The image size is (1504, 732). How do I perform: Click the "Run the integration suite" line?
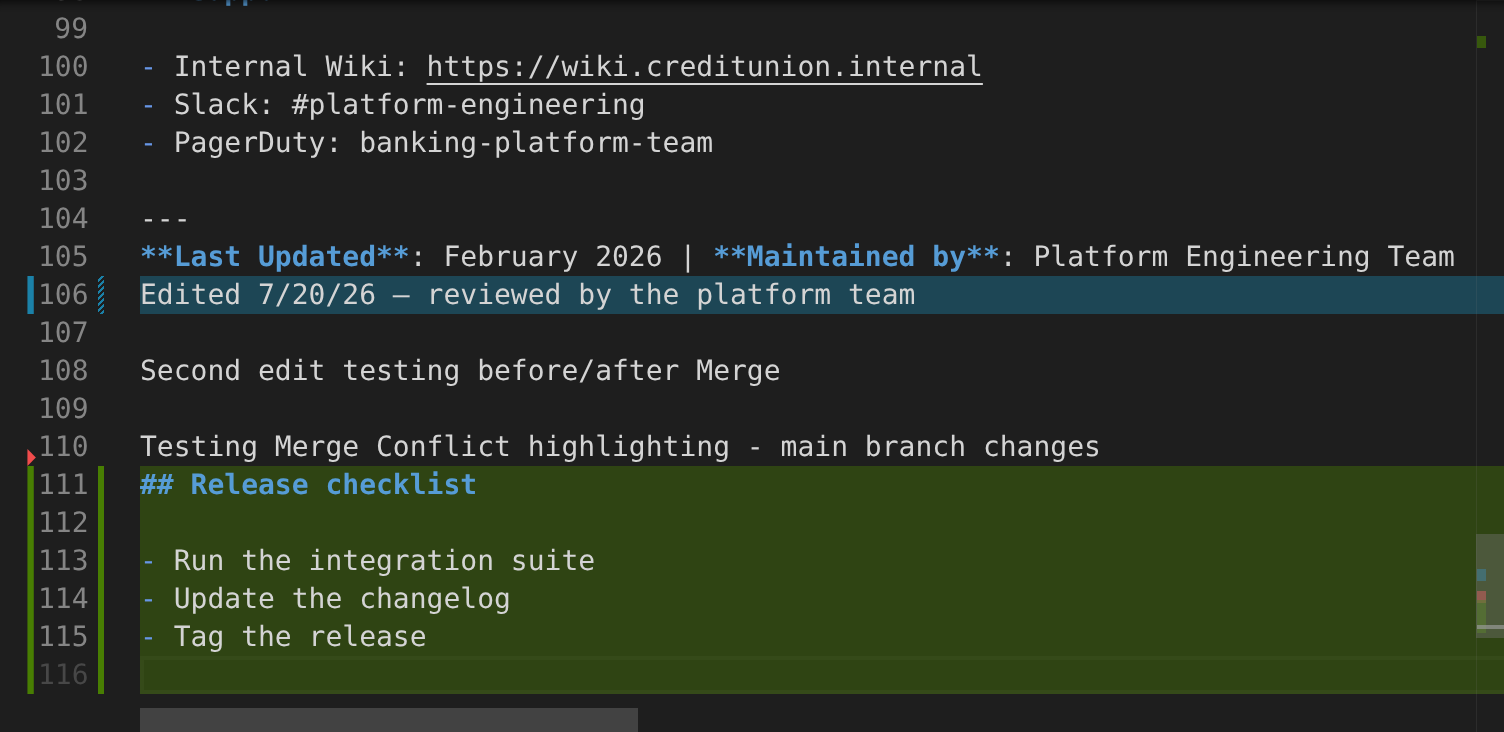pos(368,561)
